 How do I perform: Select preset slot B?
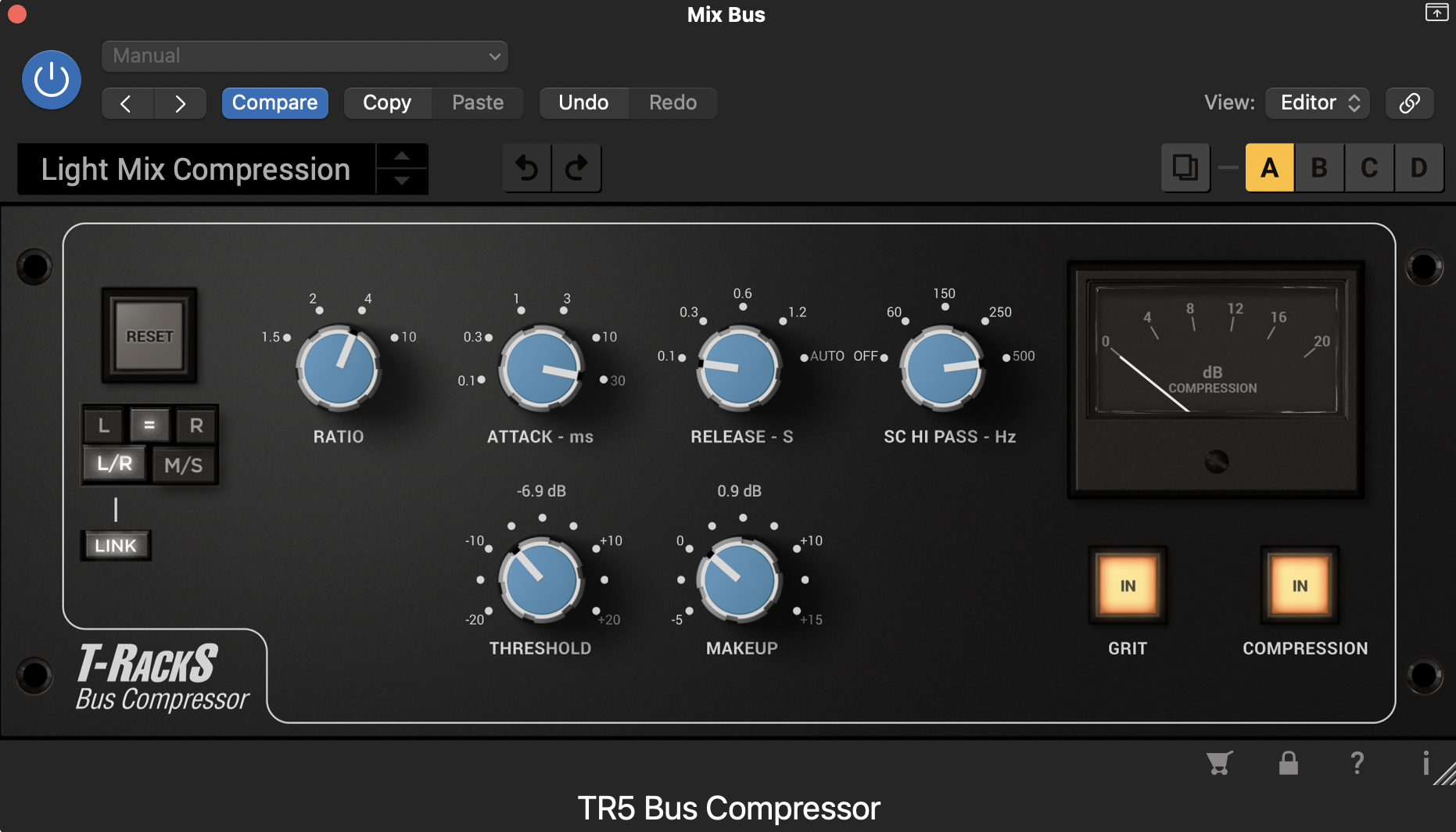click(x=1319, y=168)
